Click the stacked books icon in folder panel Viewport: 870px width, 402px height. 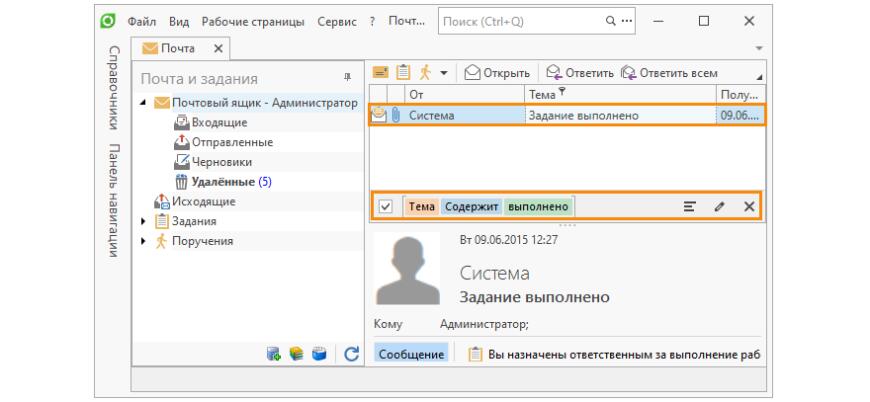297,354
